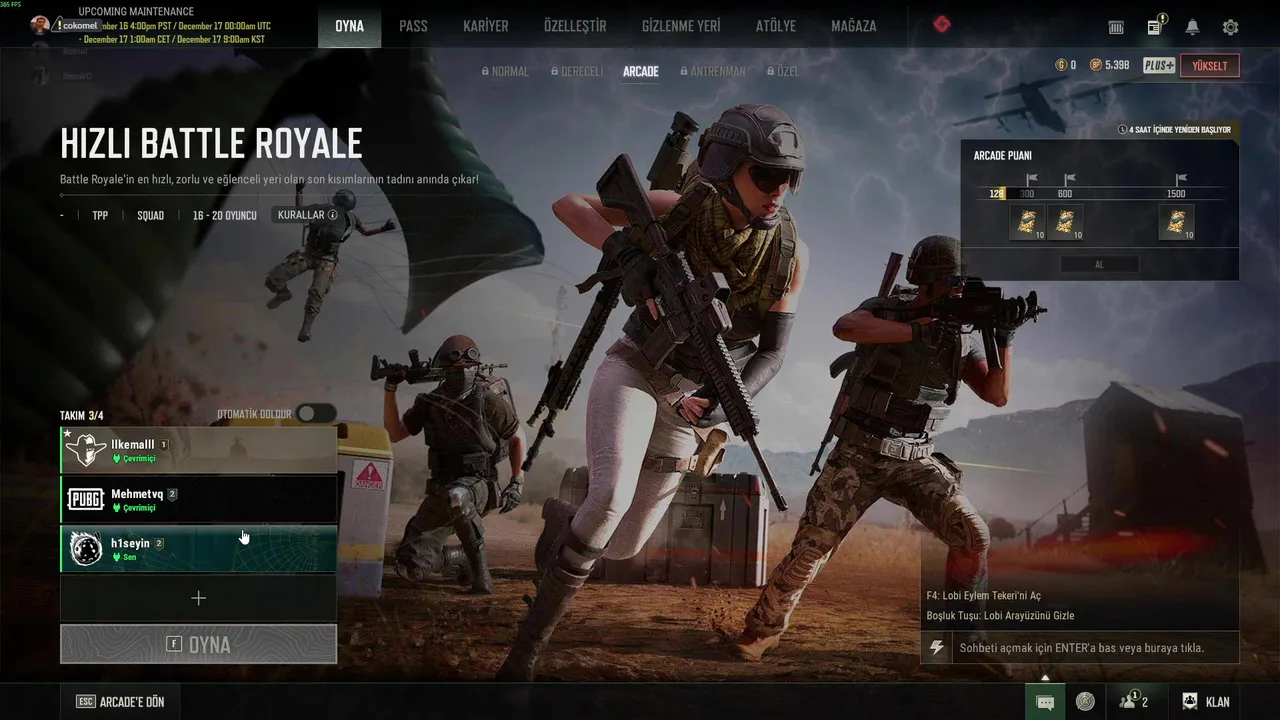This screenshot has height=720, width=1280.
Task: Click the 16 - 20 OYUNCU label
Action: pyautogui.click(x=225, y=215)
